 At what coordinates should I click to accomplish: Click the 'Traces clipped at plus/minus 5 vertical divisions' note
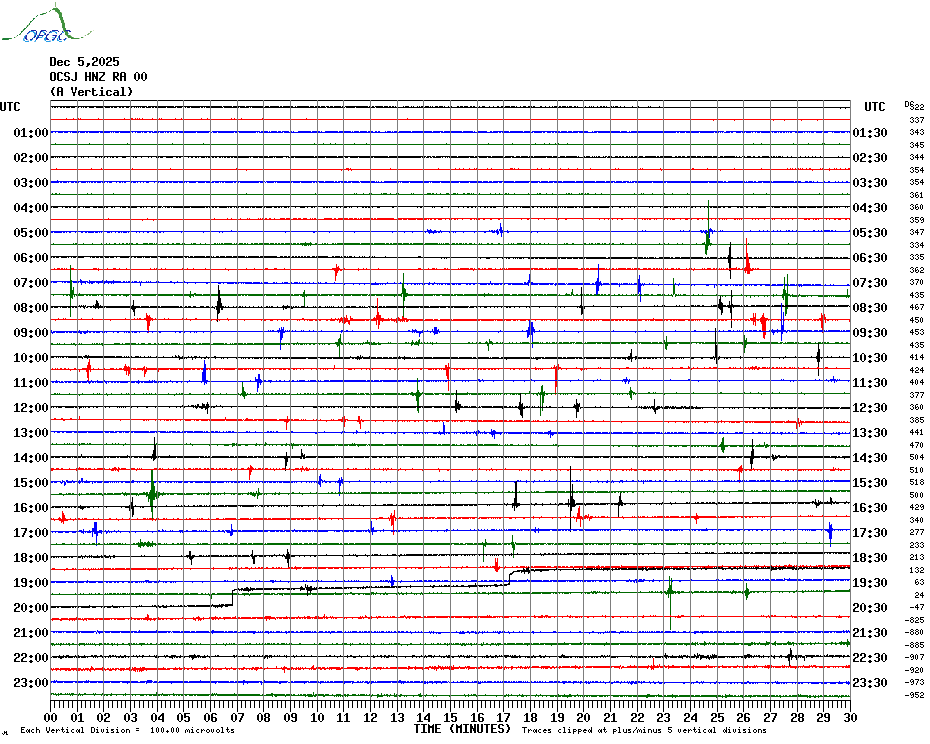click(x=644, y=730)
